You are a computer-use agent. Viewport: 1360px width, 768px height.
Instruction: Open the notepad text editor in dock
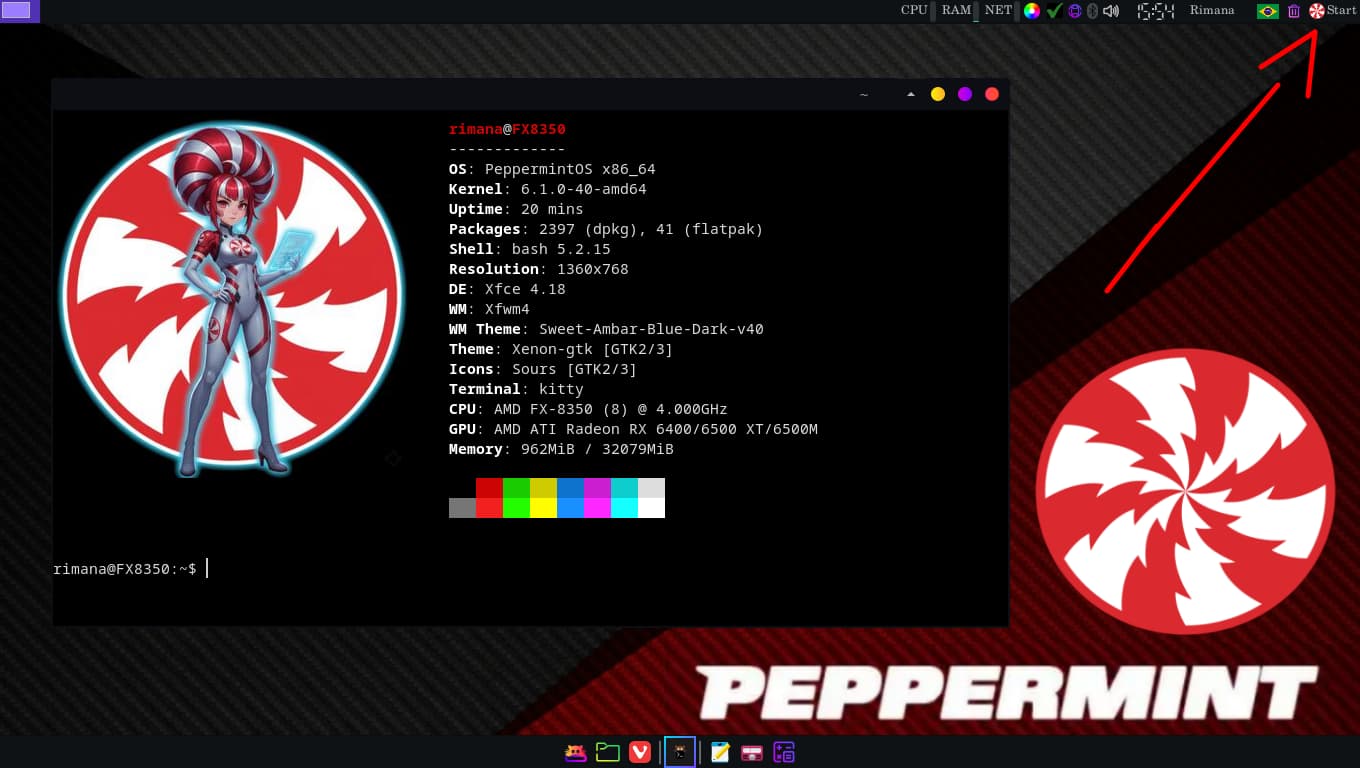pos(720,752)
